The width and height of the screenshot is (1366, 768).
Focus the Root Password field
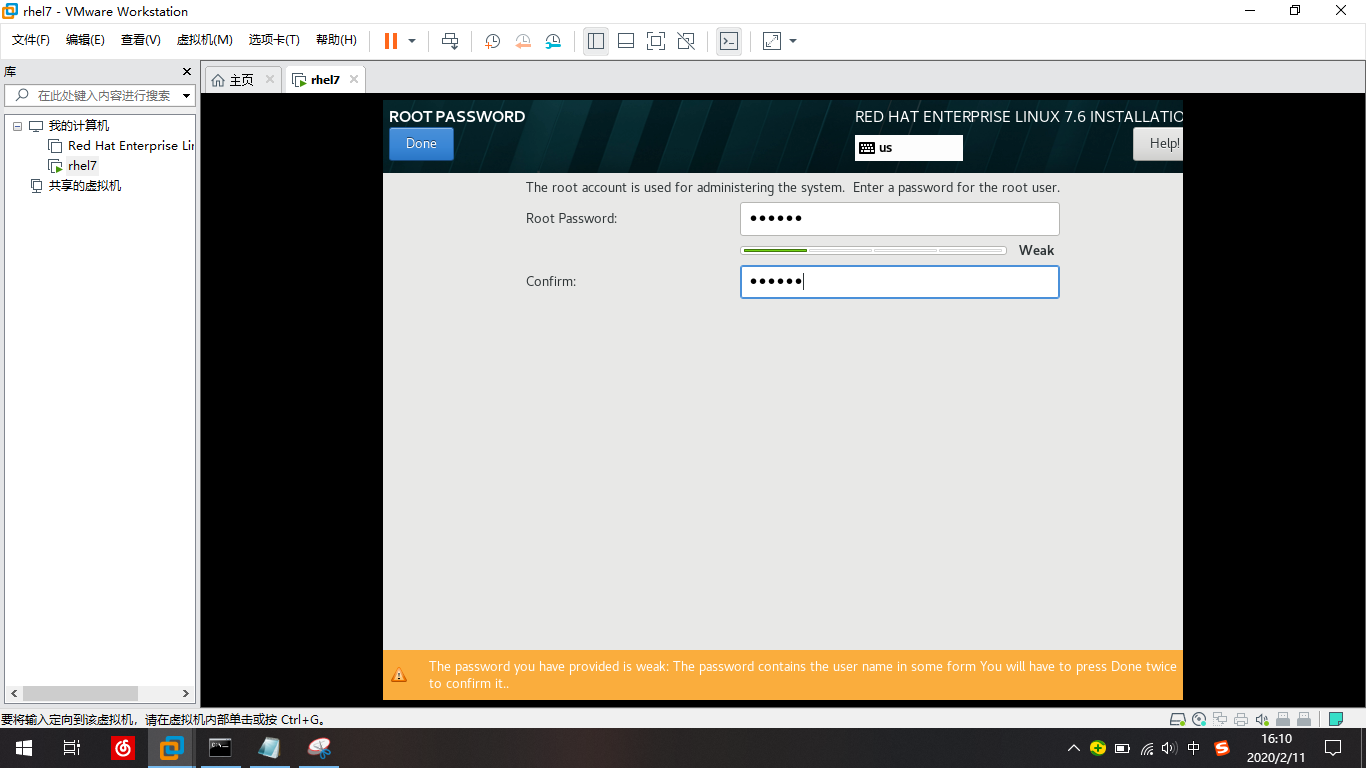click(899, 219)
